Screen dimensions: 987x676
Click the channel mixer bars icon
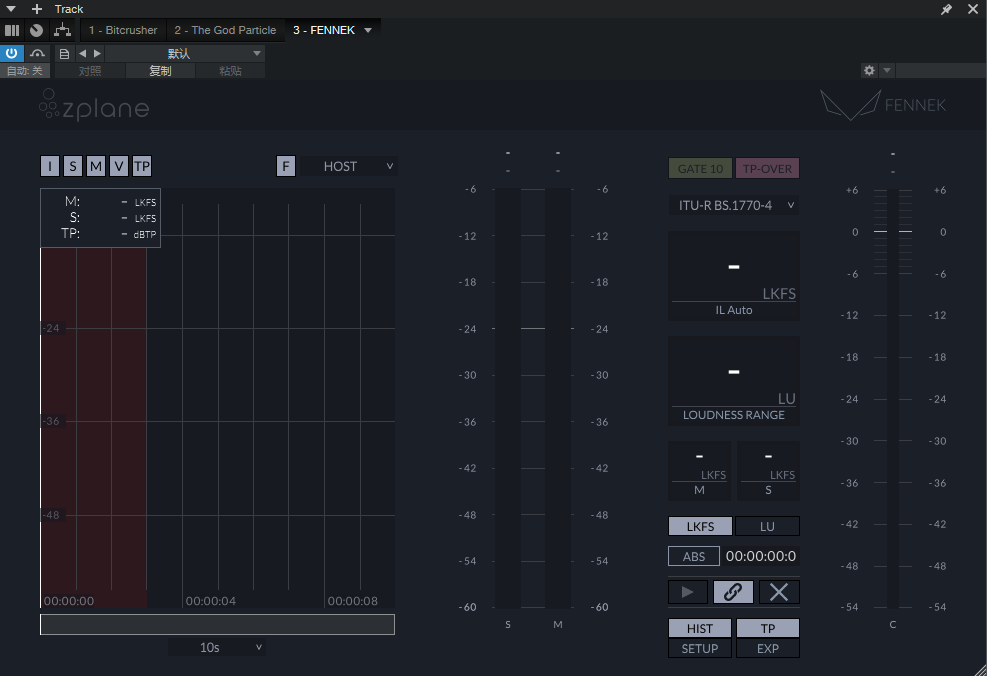click(x=12, y=30)
